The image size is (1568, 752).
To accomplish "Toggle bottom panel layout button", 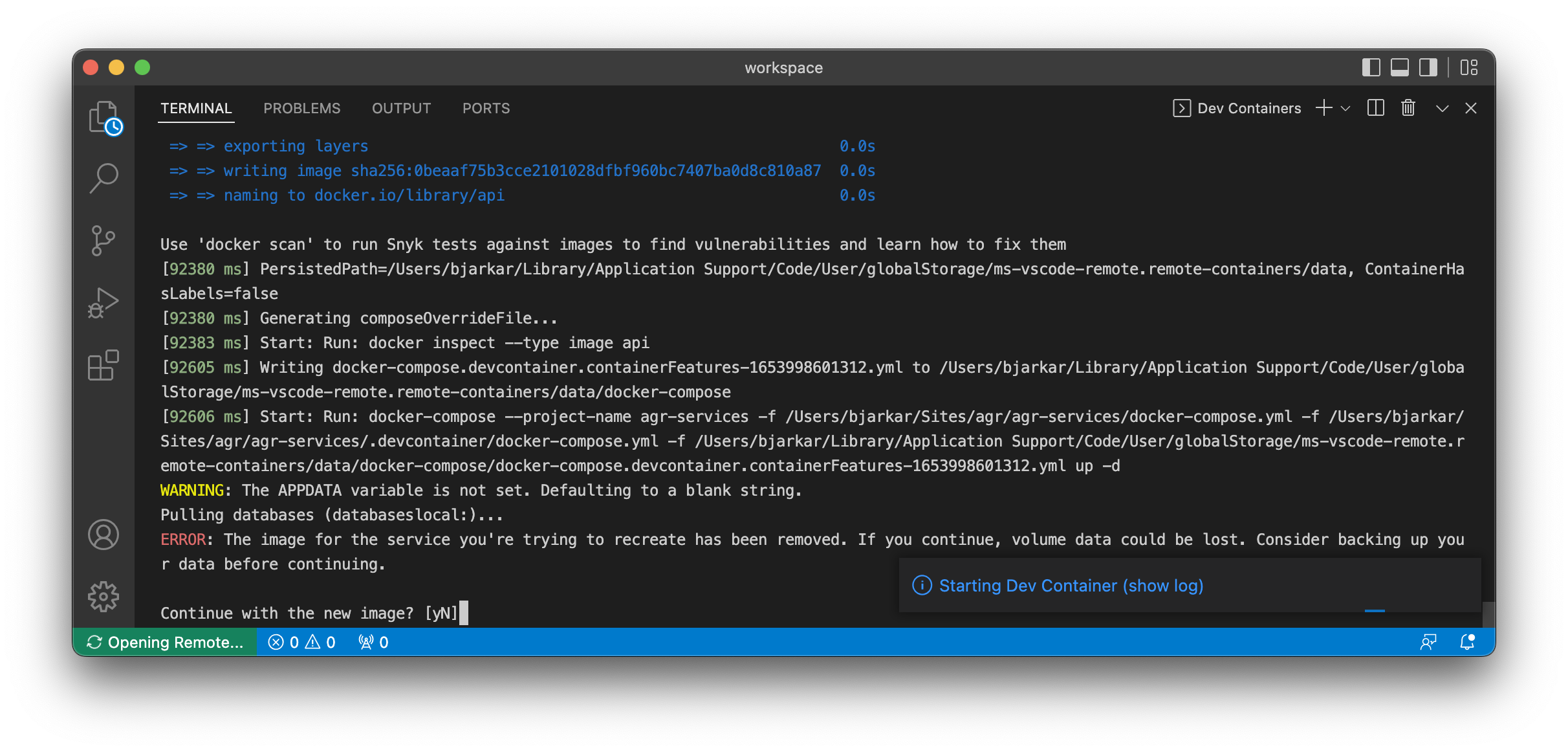I will [1399, 67].
